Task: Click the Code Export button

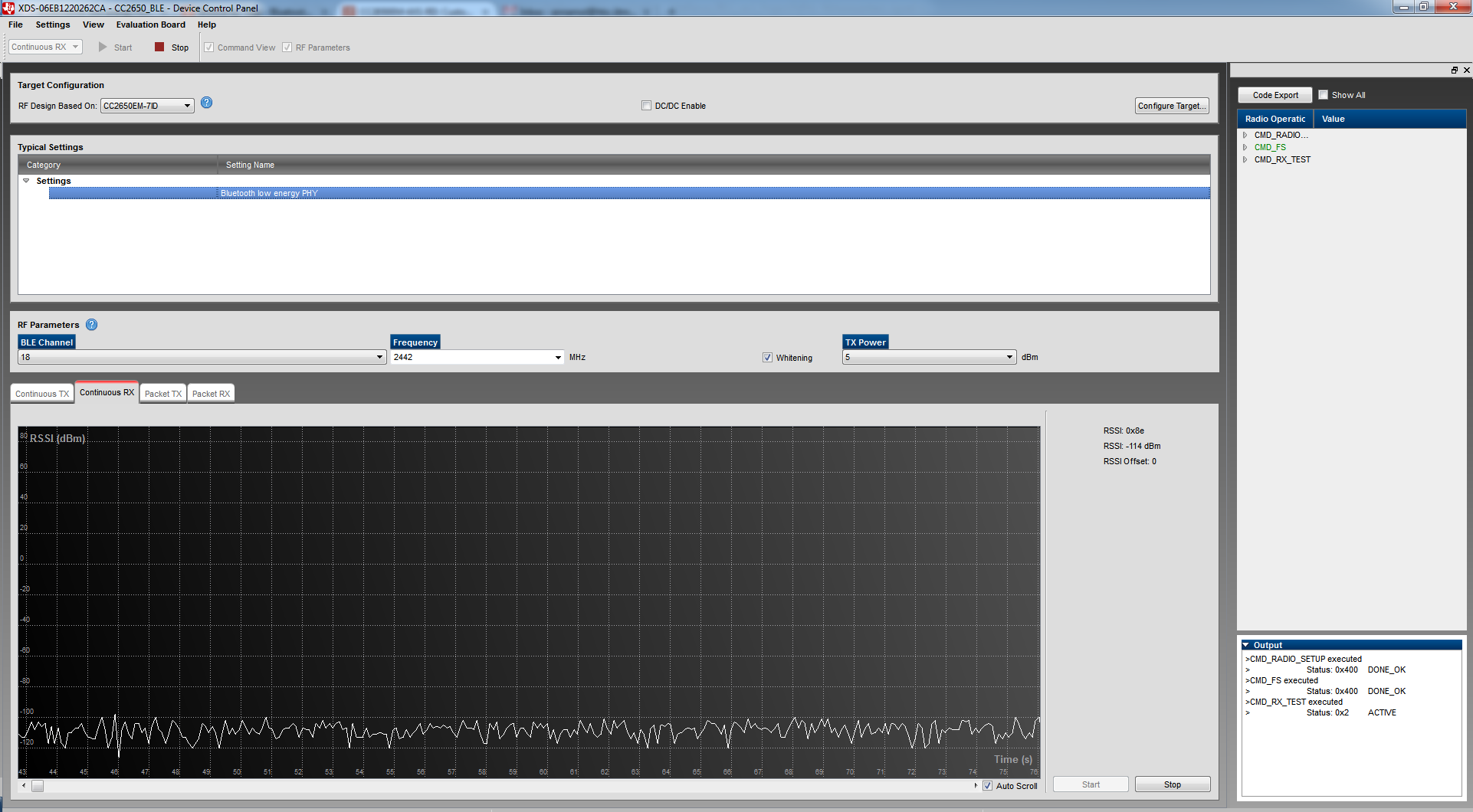Action: (x=1275, y=95)
